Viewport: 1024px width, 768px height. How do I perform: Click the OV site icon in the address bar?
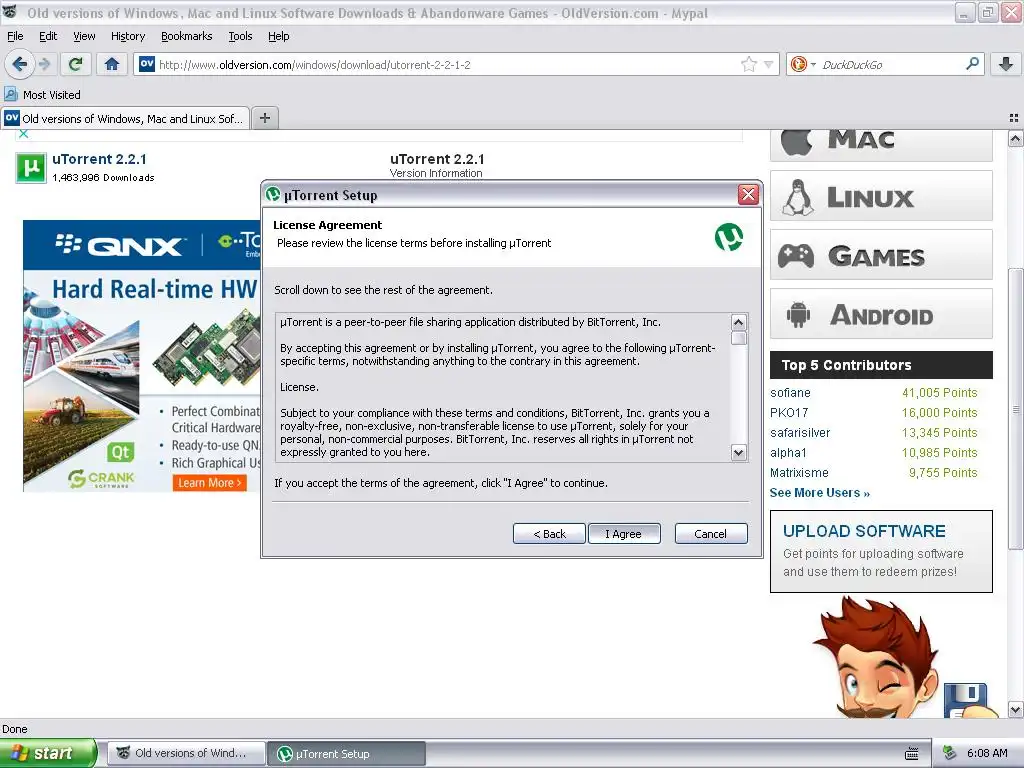point(147,64)
